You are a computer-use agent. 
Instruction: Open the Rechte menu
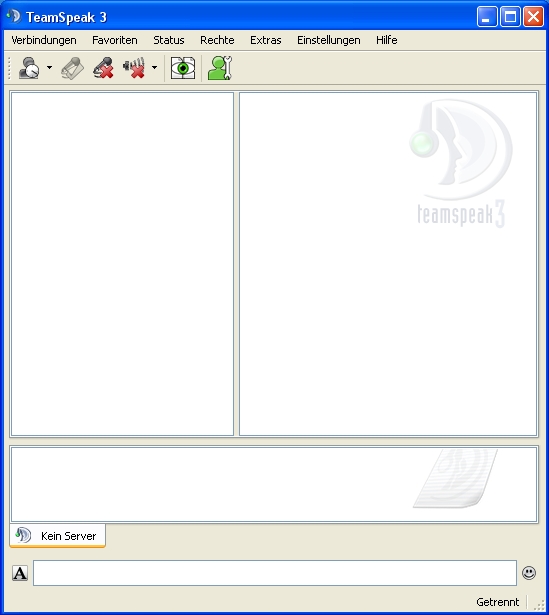pos(217,40)
